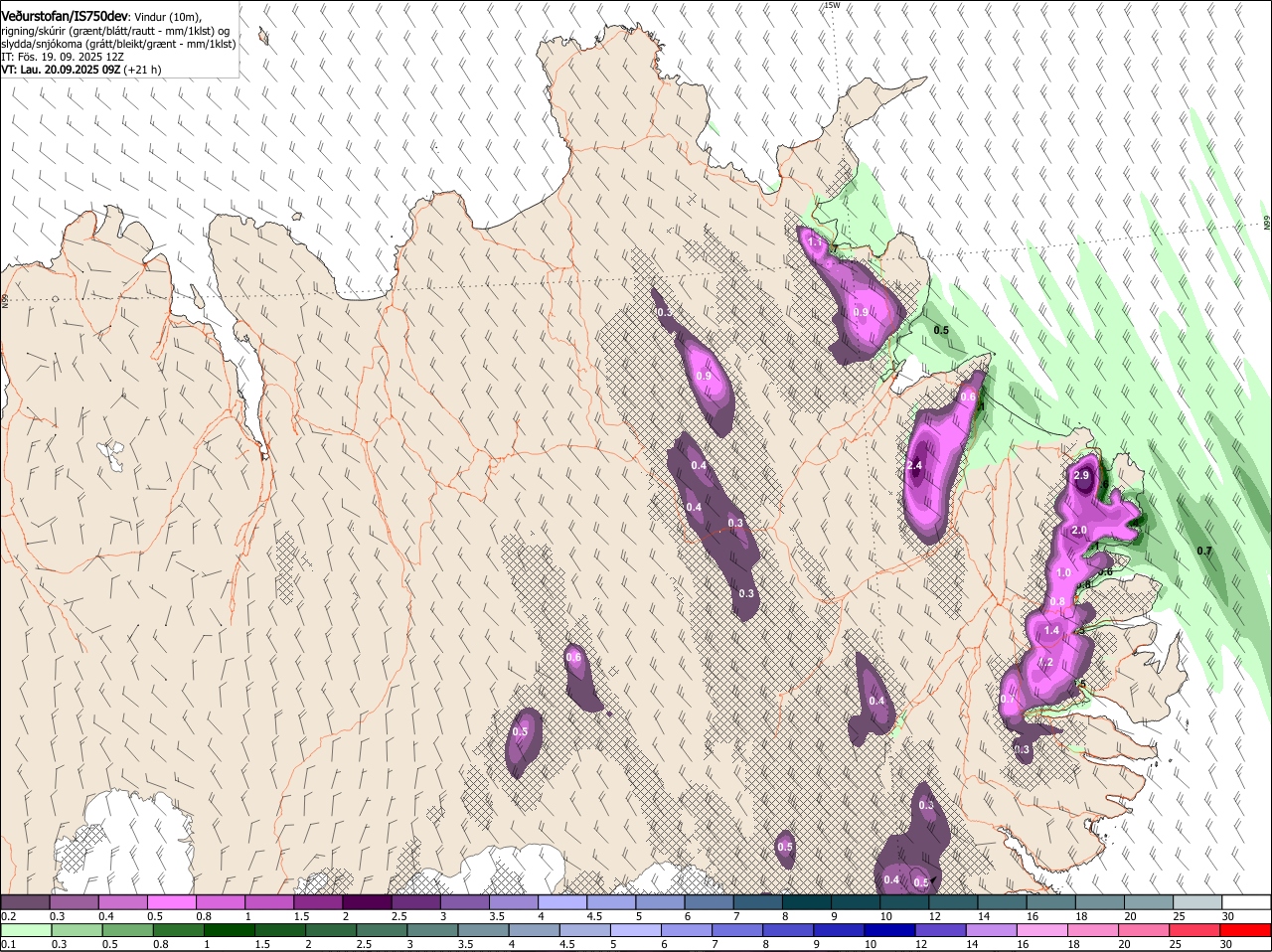Click the 1.1 precipitation value on the map
The image size is (1272, 952).
click(815, 242)
